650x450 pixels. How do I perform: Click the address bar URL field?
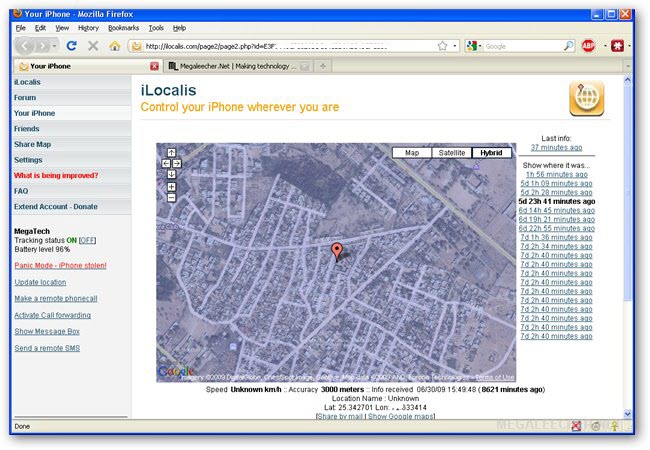click(x=289, y=46)
